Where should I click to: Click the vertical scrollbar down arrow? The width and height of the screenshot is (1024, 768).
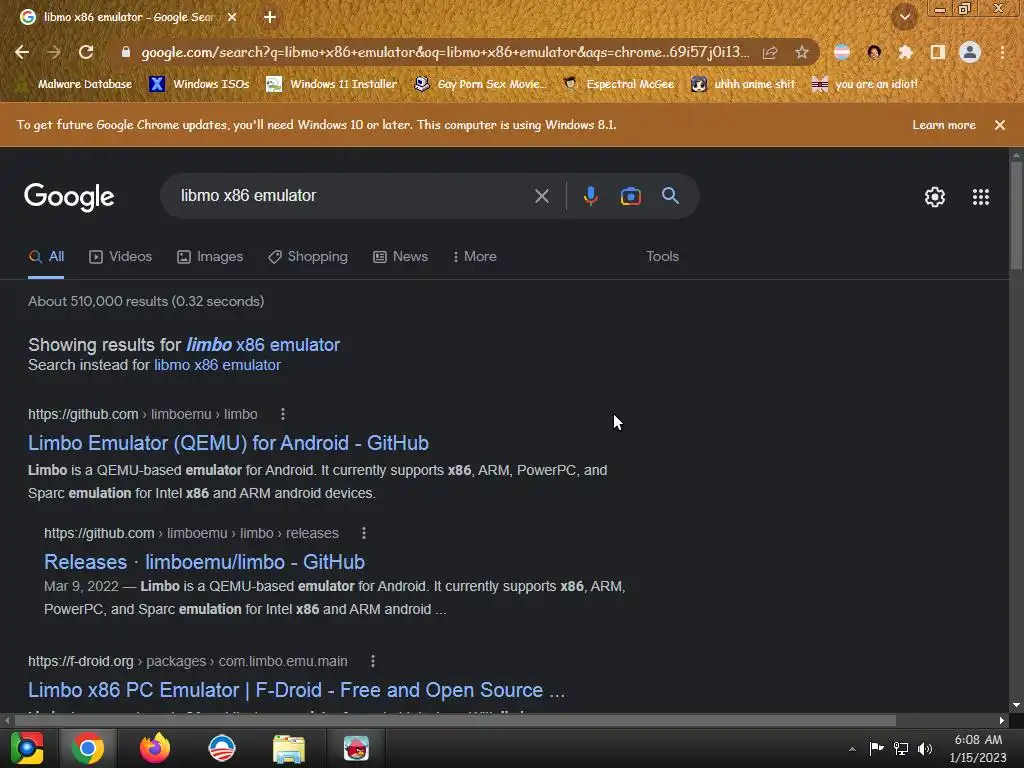click(1016, 705)
